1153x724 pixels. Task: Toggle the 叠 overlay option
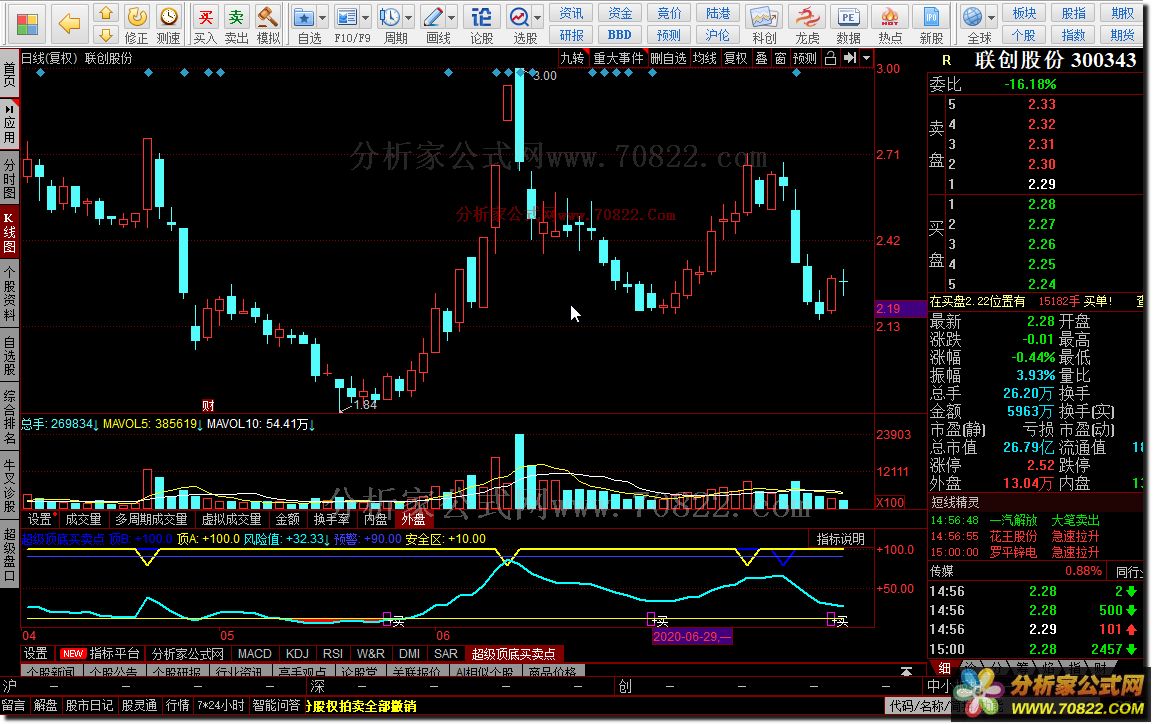pyautogui.click(x=761, y=58)
